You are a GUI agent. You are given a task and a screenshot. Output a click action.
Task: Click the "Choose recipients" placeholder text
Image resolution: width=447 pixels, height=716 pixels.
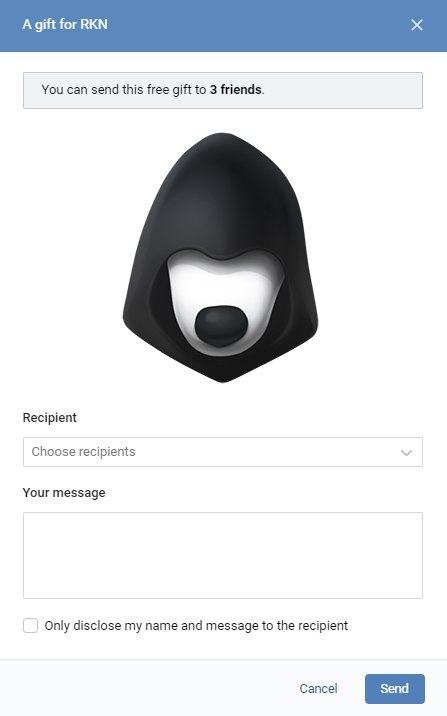point(84,452)
